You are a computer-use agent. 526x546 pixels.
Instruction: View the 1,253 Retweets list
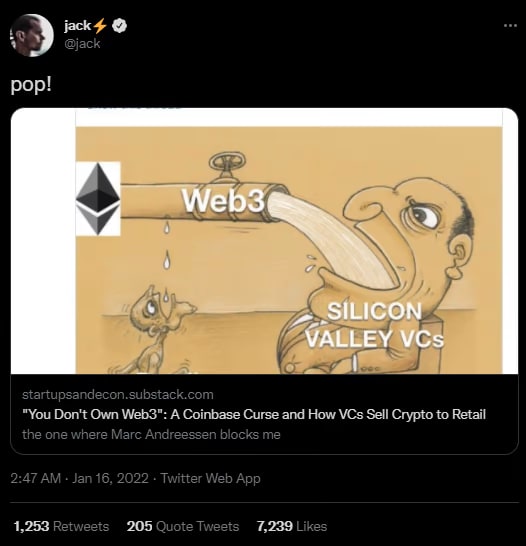click(61, 526)
